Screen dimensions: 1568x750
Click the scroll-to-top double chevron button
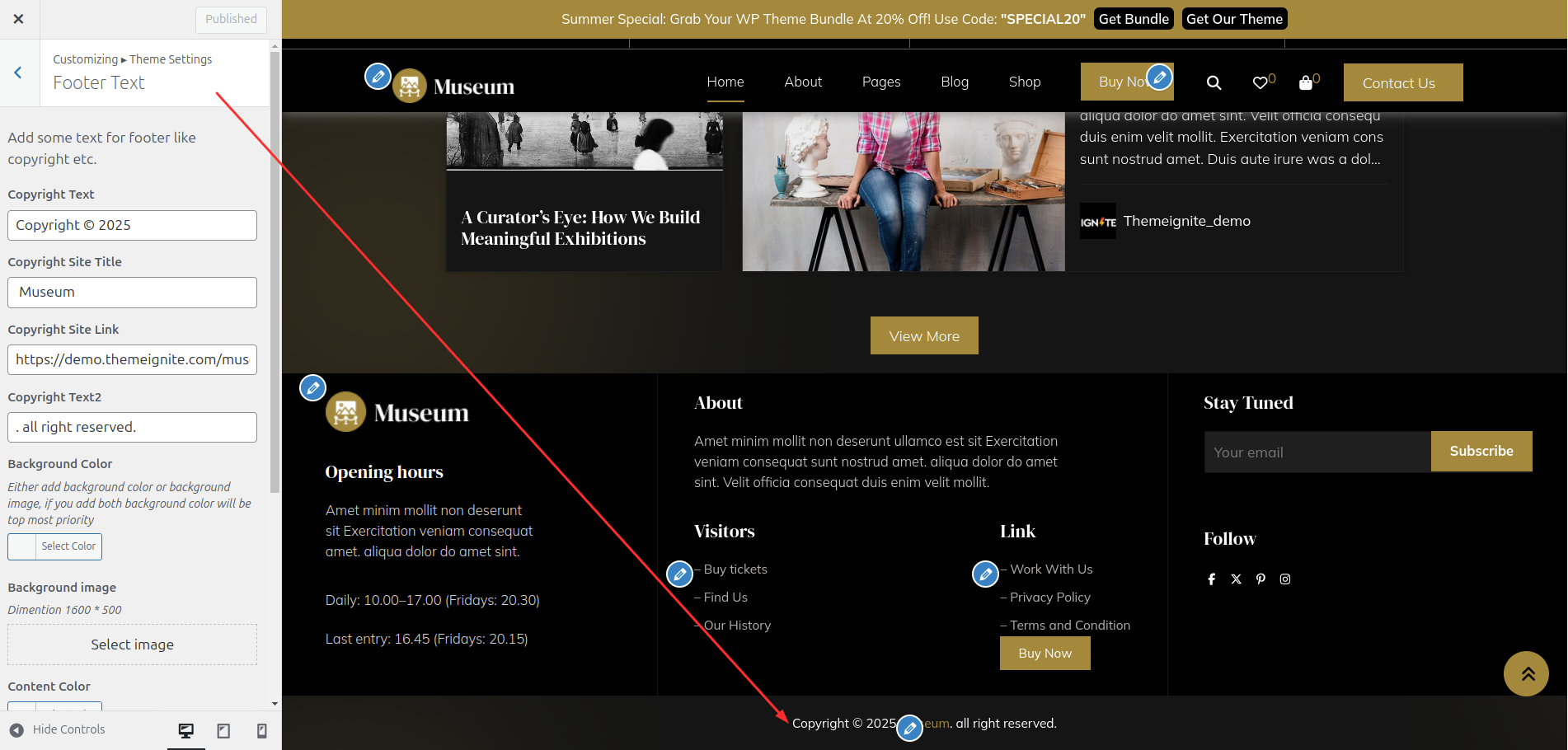1526,673
